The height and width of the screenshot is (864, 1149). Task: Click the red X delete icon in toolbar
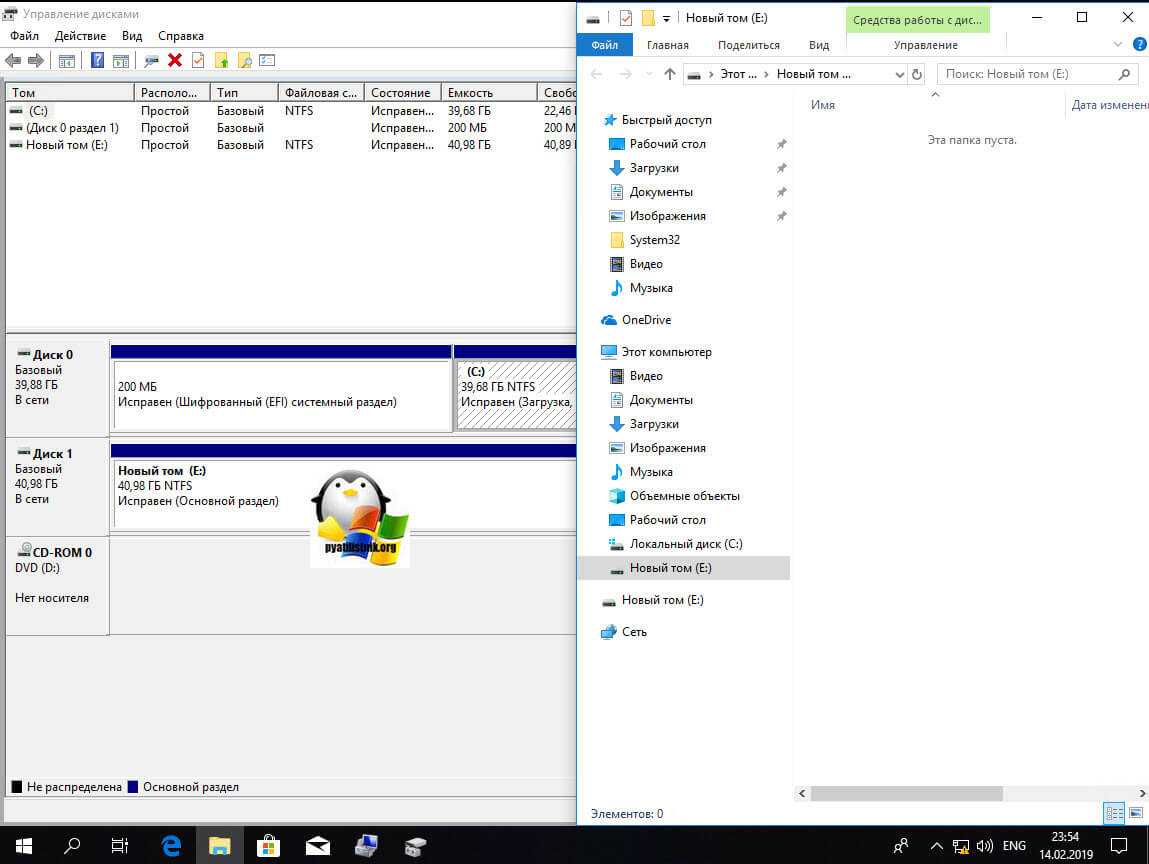coord(175,60)
